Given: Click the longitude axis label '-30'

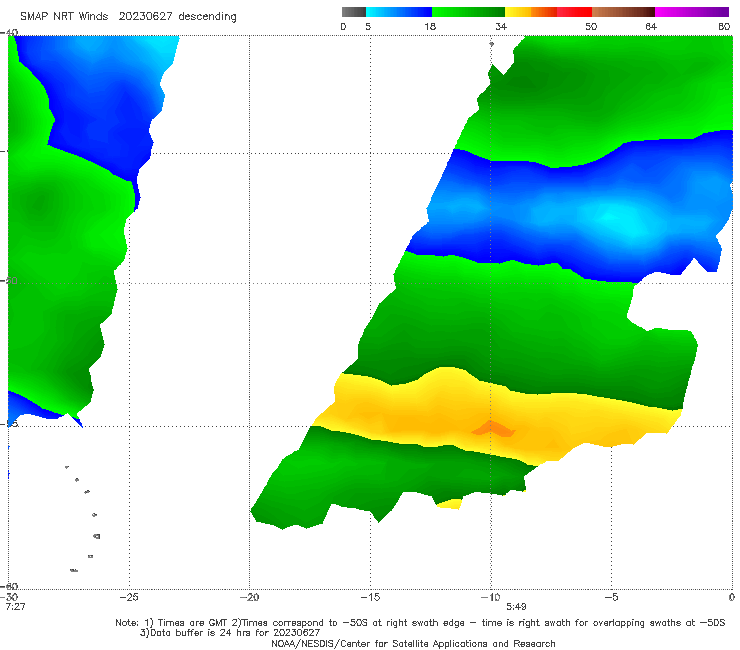Looking at the screenshot, I should click(x=11, y=597).
